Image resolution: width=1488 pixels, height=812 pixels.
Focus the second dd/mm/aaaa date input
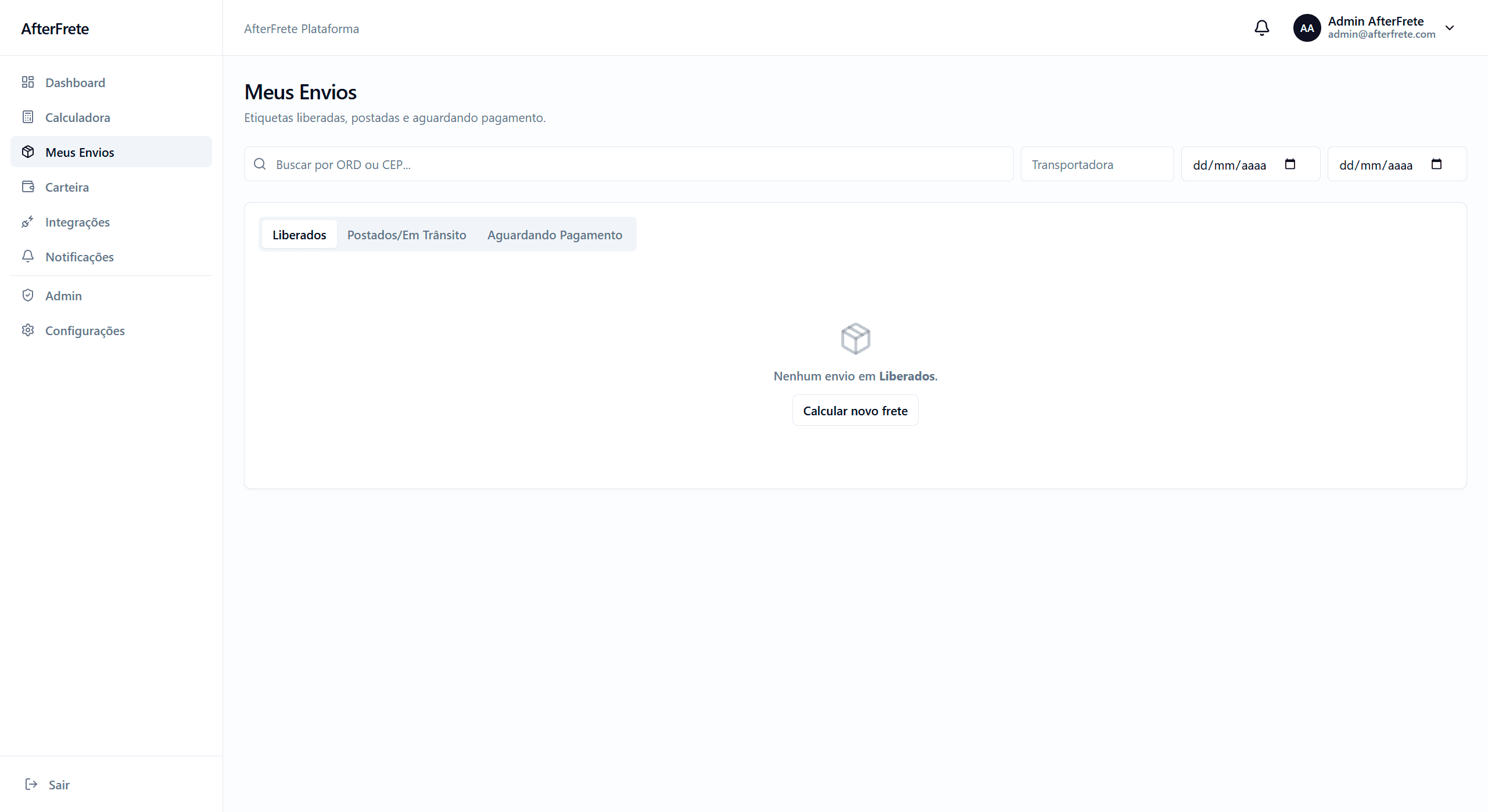(x=1397, y=164)
